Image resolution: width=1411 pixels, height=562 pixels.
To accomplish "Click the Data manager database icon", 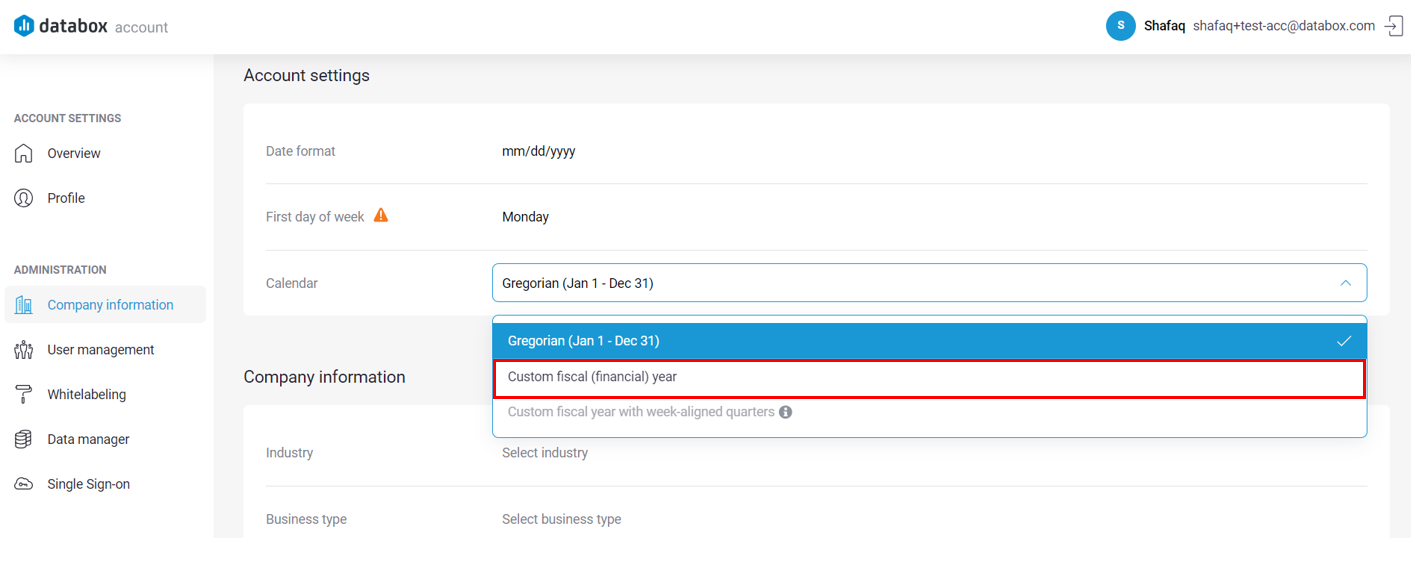I will click(24, 439).
